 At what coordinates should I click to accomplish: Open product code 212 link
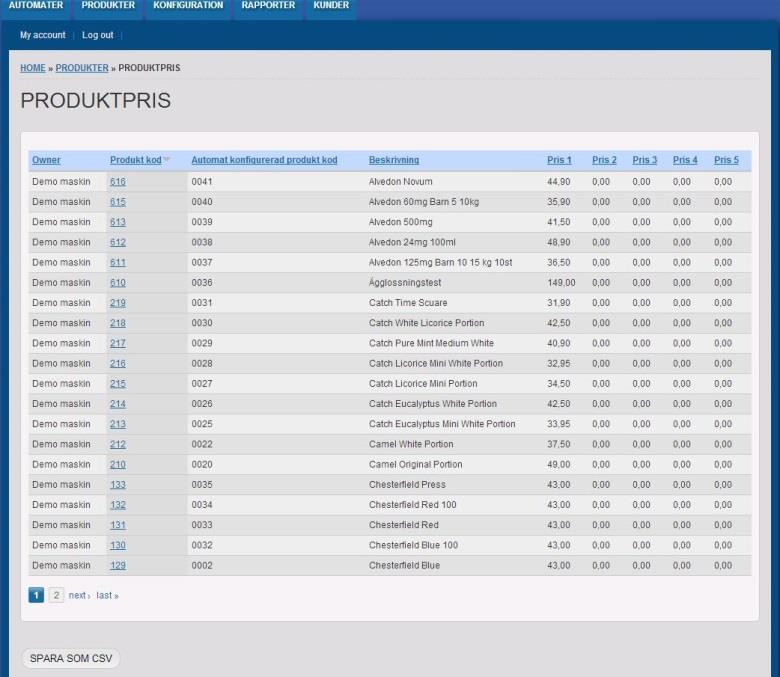tap(118, 445)
